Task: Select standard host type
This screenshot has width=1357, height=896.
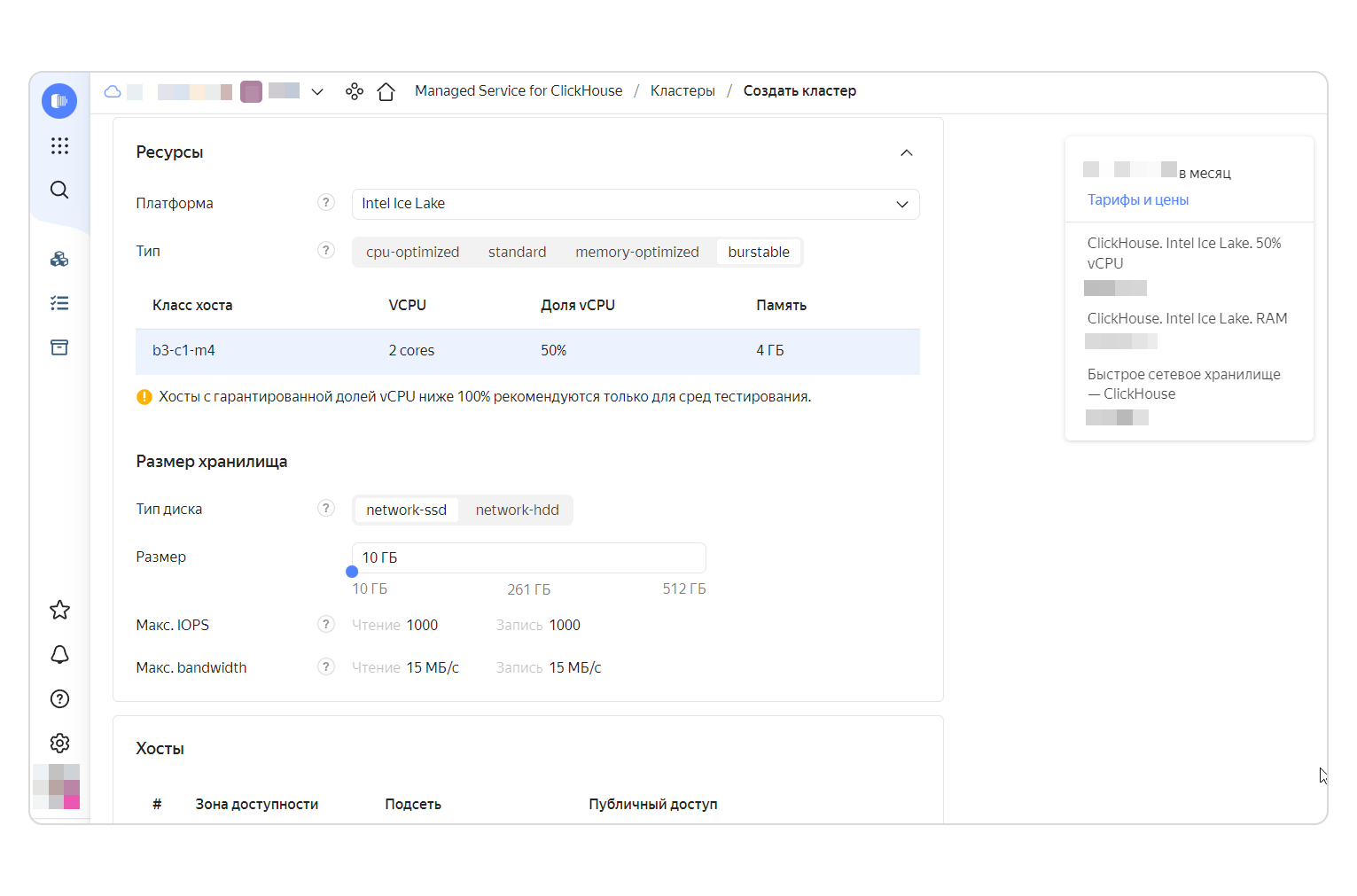Action: [x=518, y=253]
